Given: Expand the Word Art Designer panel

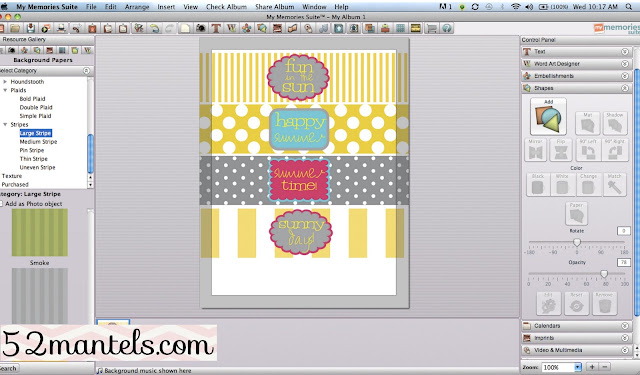Looking at the screenshot, I should (x=624, y=64).
